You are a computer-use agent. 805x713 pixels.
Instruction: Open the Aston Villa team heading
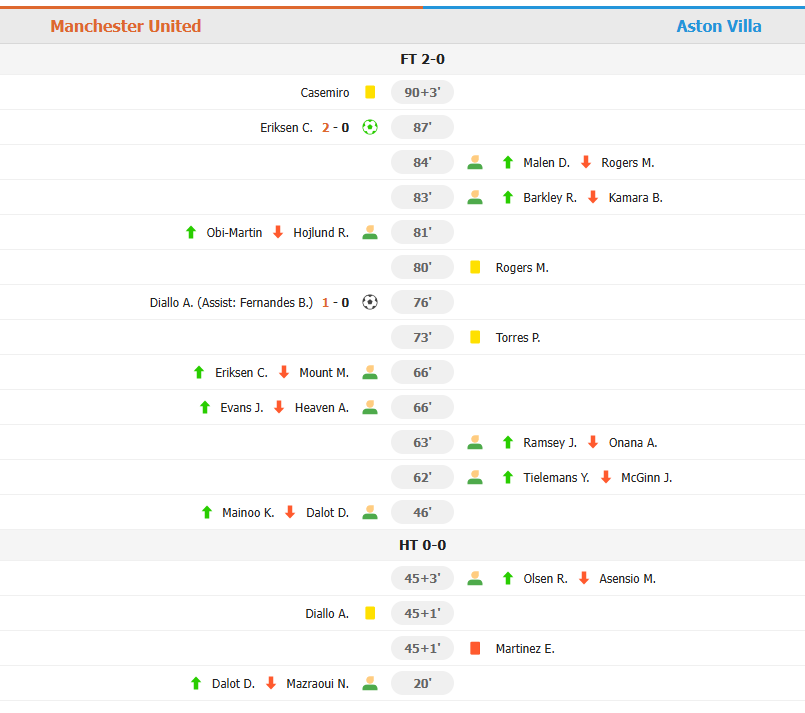(719, 26)
